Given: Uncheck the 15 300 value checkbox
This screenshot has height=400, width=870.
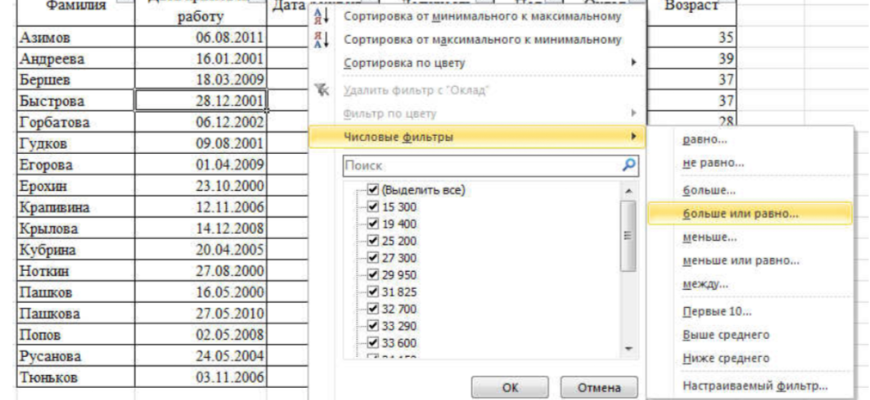Looking at the screenshot, I should (x=373, y=206).
